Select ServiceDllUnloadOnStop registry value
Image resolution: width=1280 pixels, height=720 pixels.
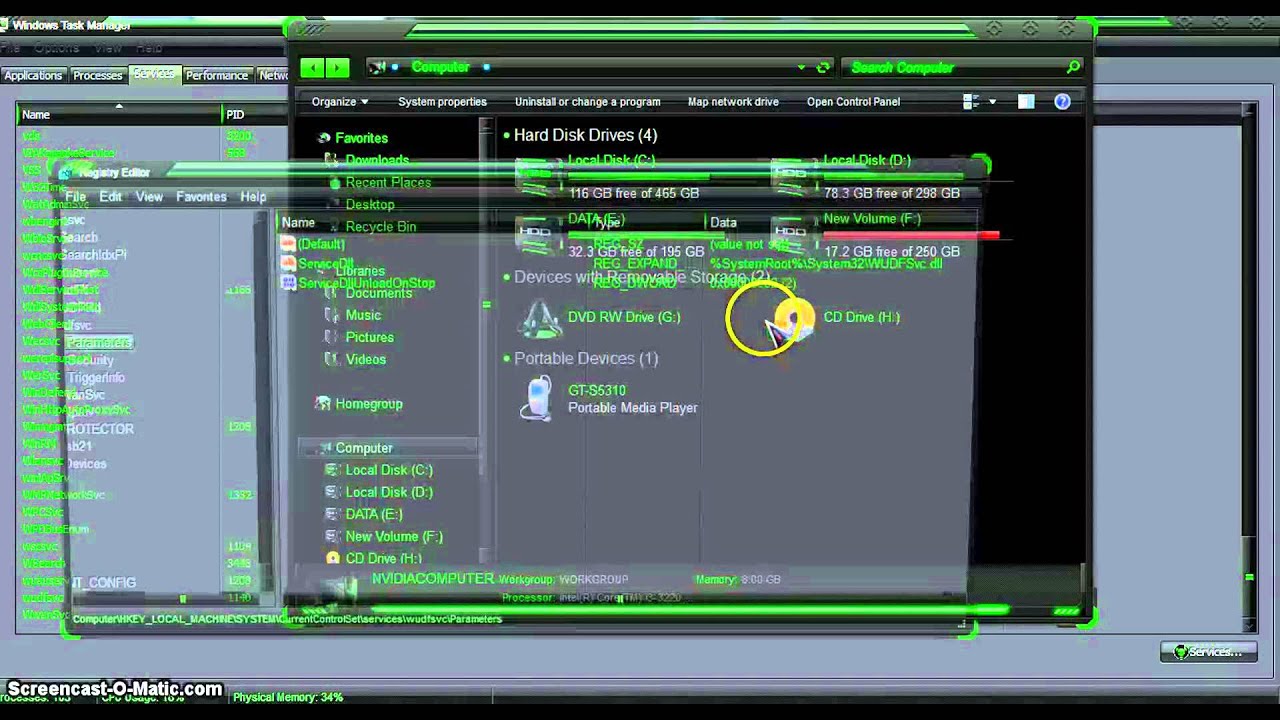367,283
